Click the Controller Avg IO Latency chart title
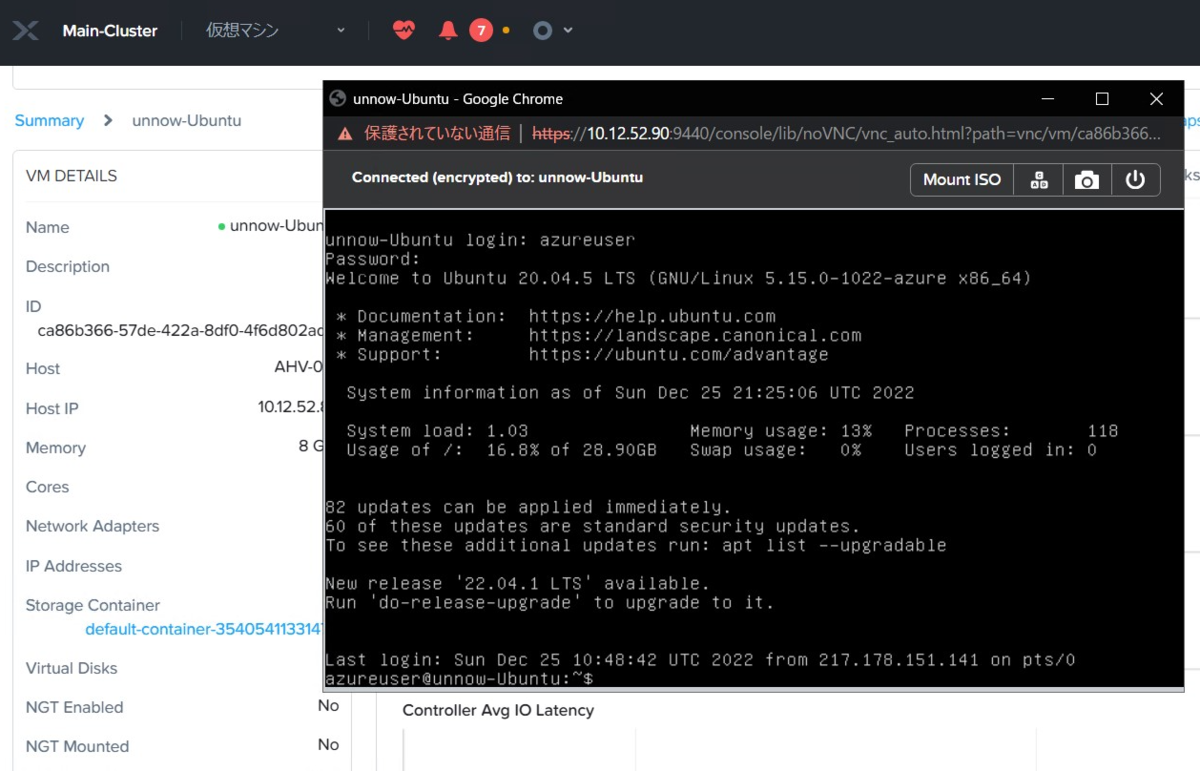 (x=498, y=710)
